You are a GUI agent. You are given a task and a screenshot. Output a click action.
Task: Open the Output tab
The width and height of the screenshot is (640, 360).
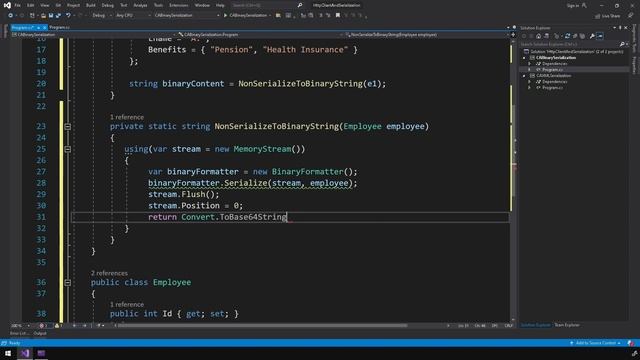coord(40,333)
